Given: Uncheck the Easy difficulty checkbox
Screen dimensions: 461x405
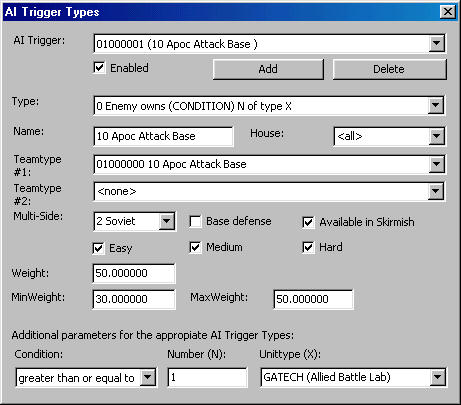Looking at the screenshot, I should [99, 248].
